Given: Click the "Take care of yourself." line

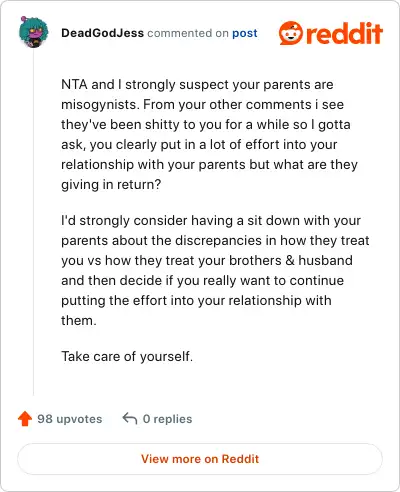Looking at the screenshot, I should (127, 356).
